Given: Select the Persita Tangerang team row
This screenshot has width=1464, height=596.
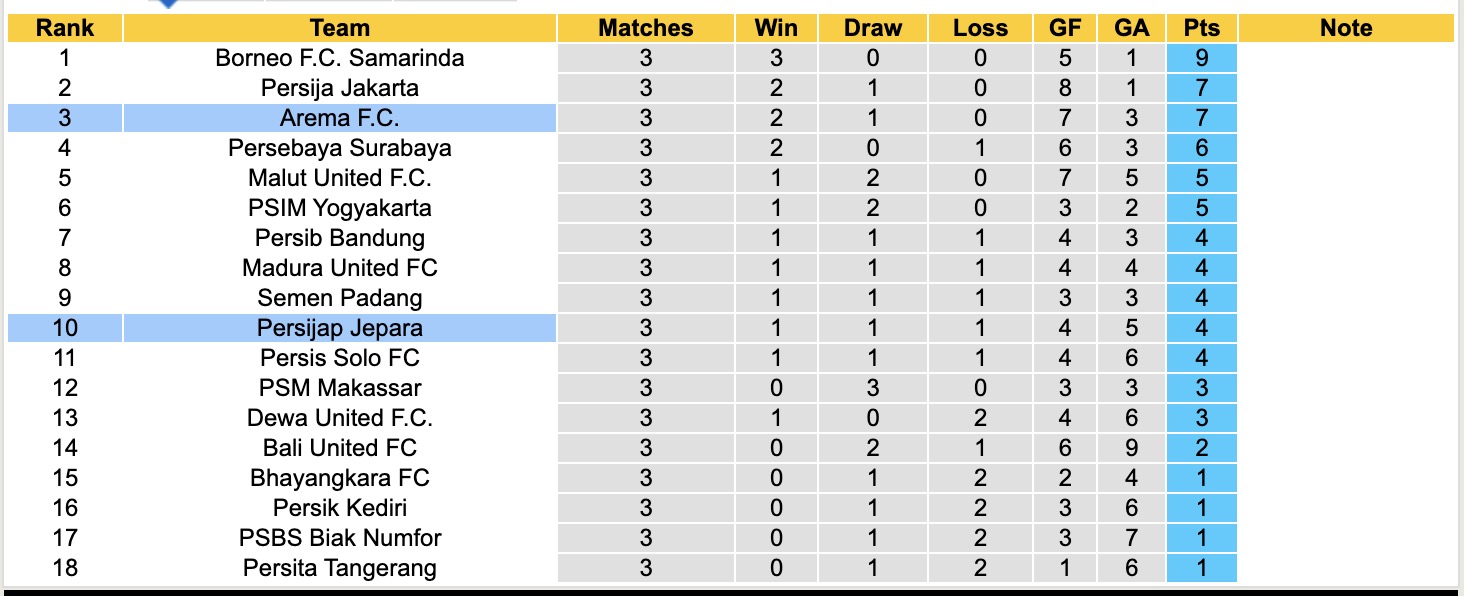Looking at the screenshot, I should point(339,568).
